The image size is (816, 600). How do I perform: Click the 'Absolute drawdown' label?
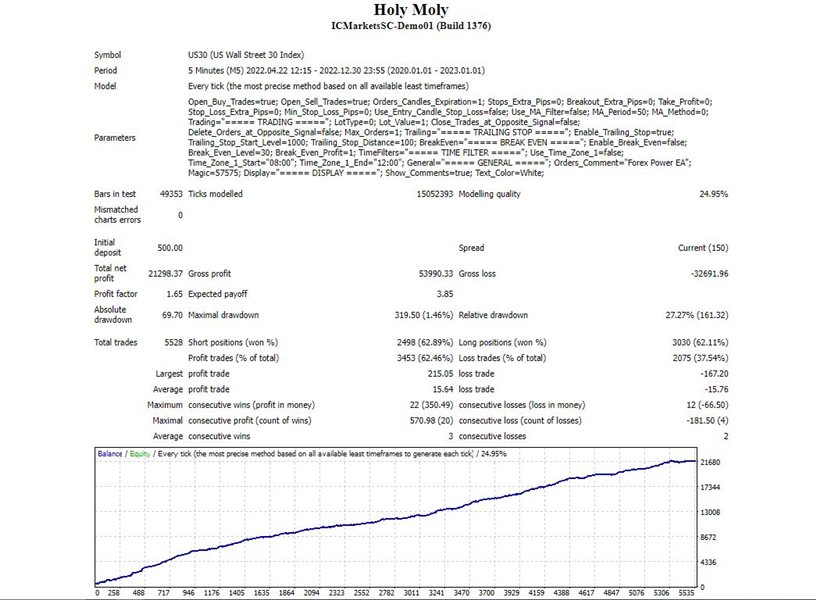coord(113,314)
